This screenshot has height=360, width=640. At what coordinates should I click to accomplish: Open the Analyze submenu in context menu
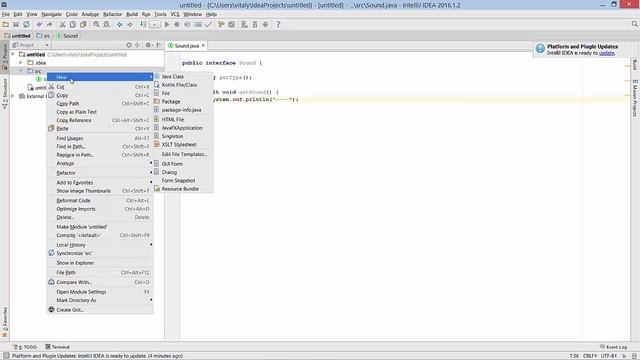click(x=100, y=163)
